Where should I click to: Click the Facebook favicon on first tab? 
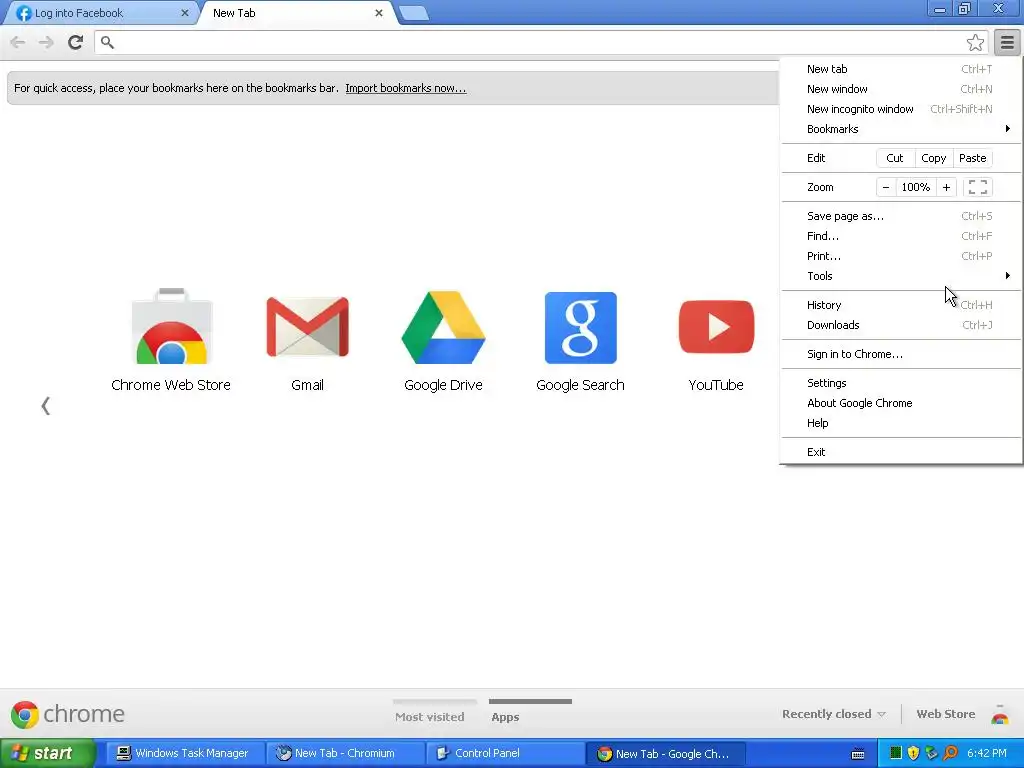24,13
